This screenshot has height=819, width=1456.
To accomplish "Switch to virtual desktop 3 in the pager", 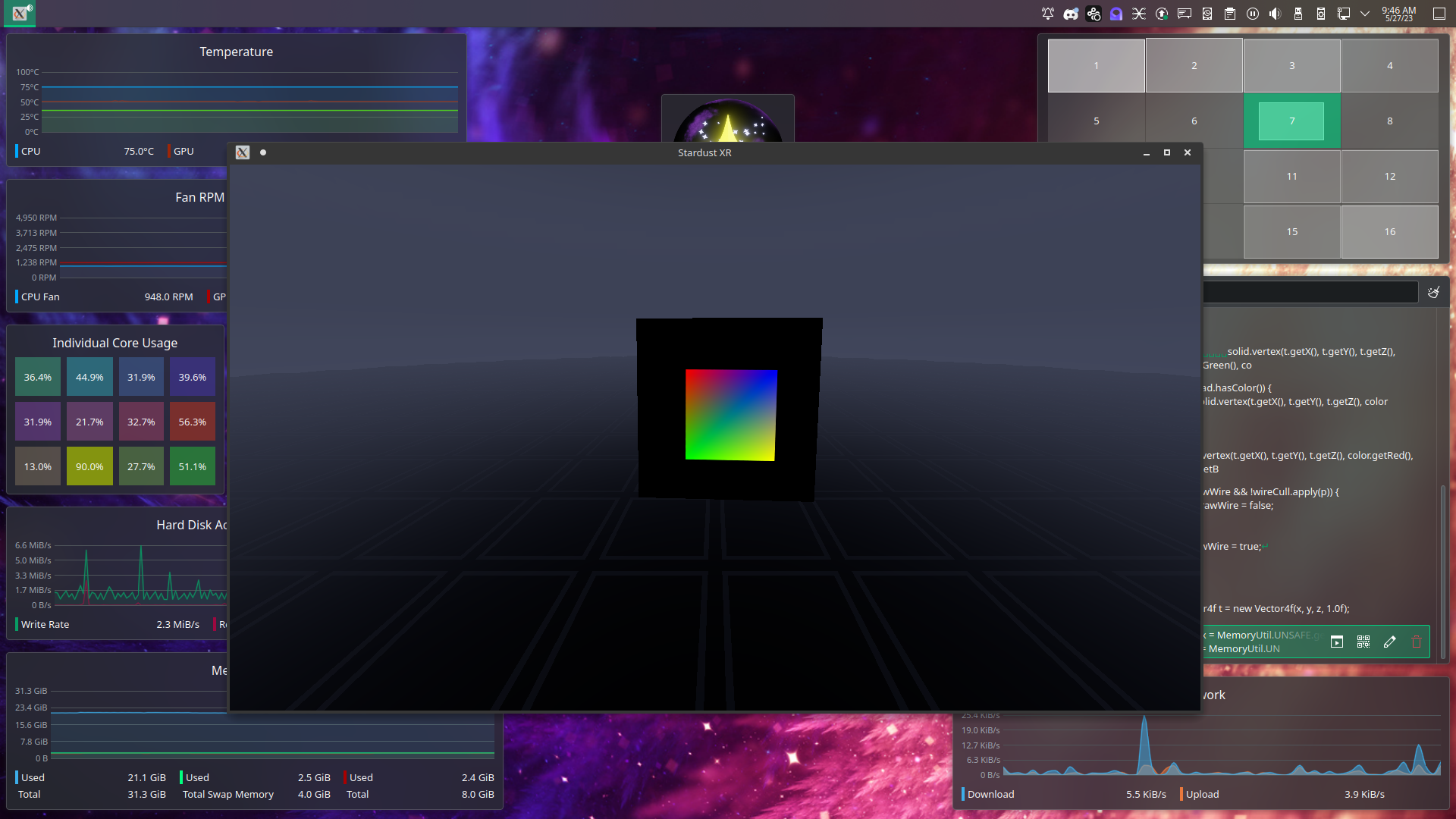I will (x=1291, y=65).
